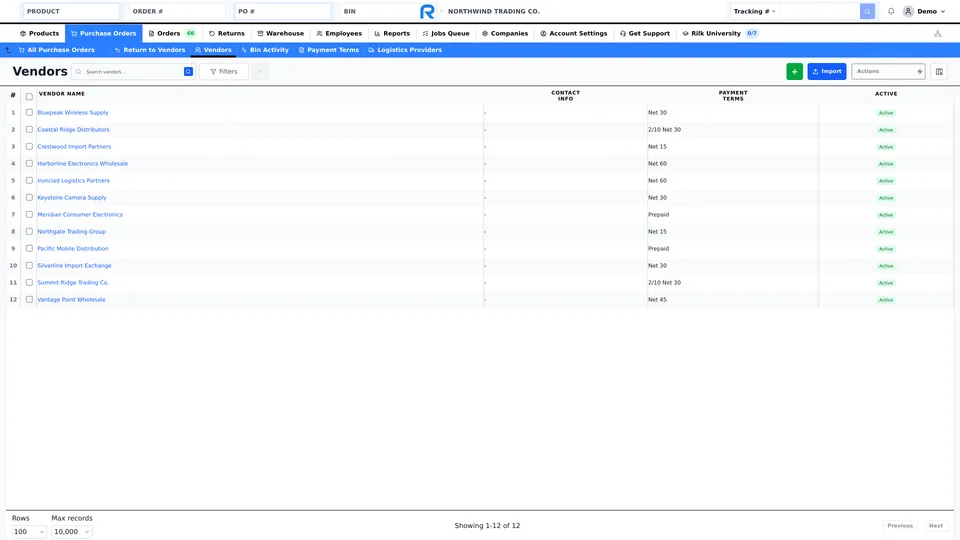Open Summit Ridge Trading Co. vendor link
Image resolution: width=960 pixels, height=540 pixels.
pyautogui.click(x=73, y=283)
